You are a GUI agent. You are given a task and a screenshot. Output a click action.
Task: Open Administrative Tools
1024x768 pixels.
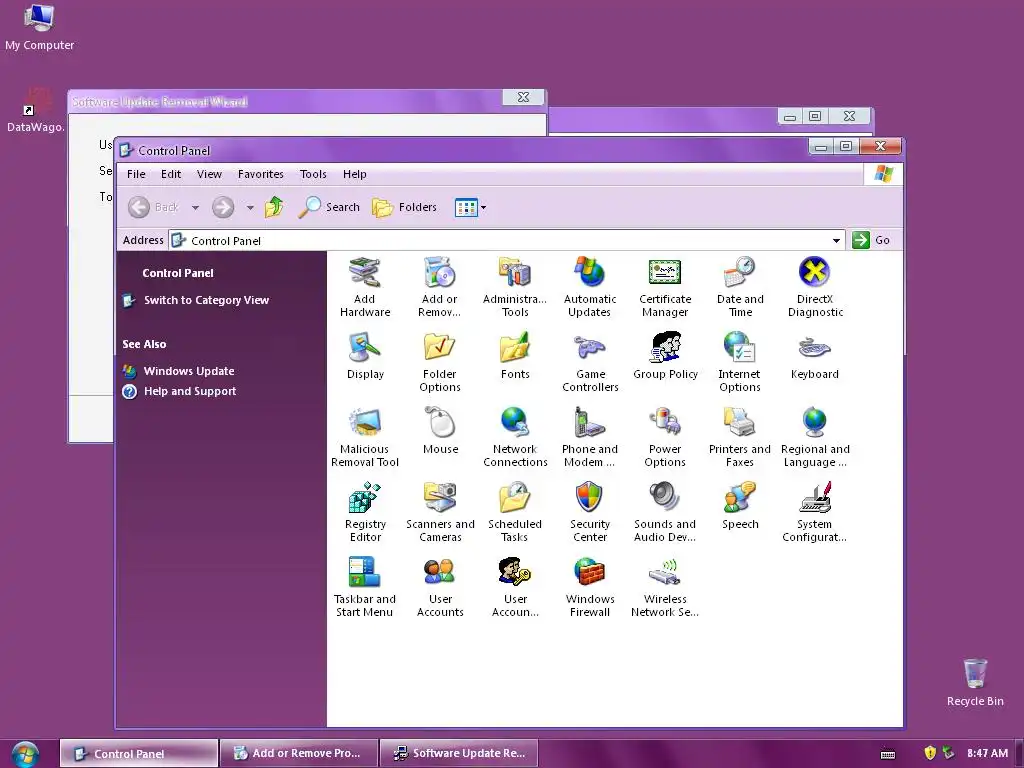point(515,287)
